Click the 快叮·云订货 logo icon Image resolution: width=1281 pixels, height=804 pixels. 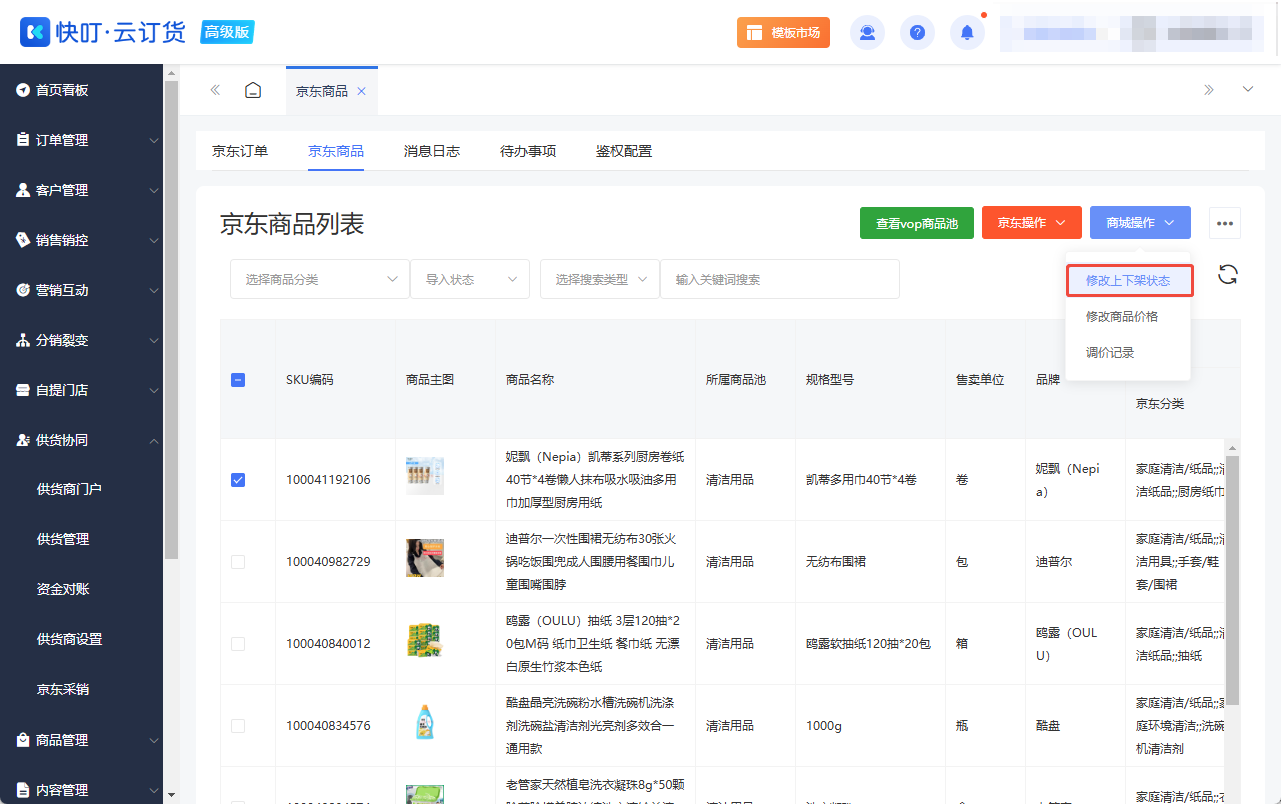pos(35,32)
